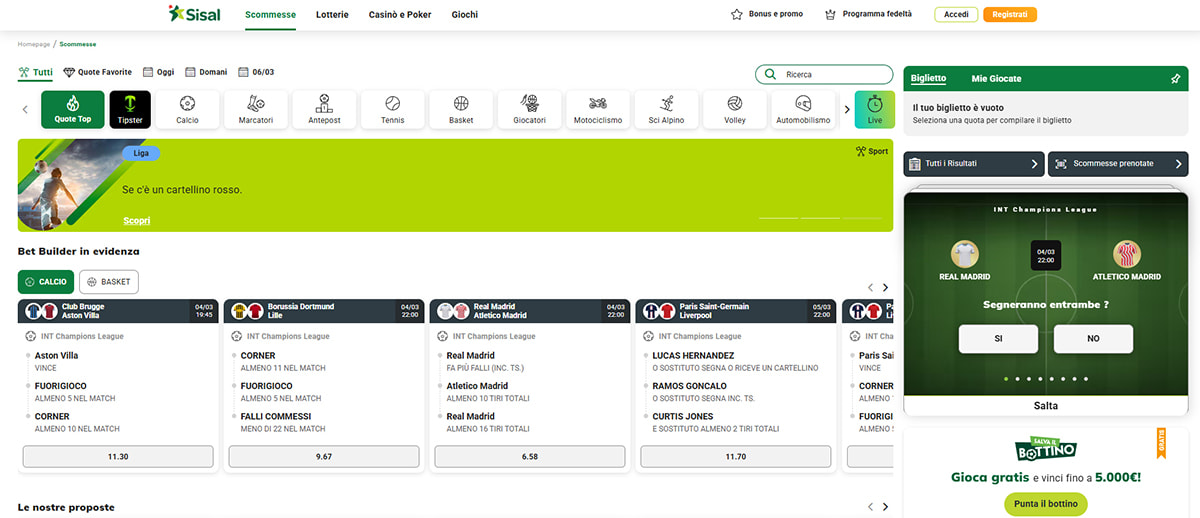Answer SI to Segneranno entrambe
Viewport: 1200px width, 518px height.
tap(998, 339)
